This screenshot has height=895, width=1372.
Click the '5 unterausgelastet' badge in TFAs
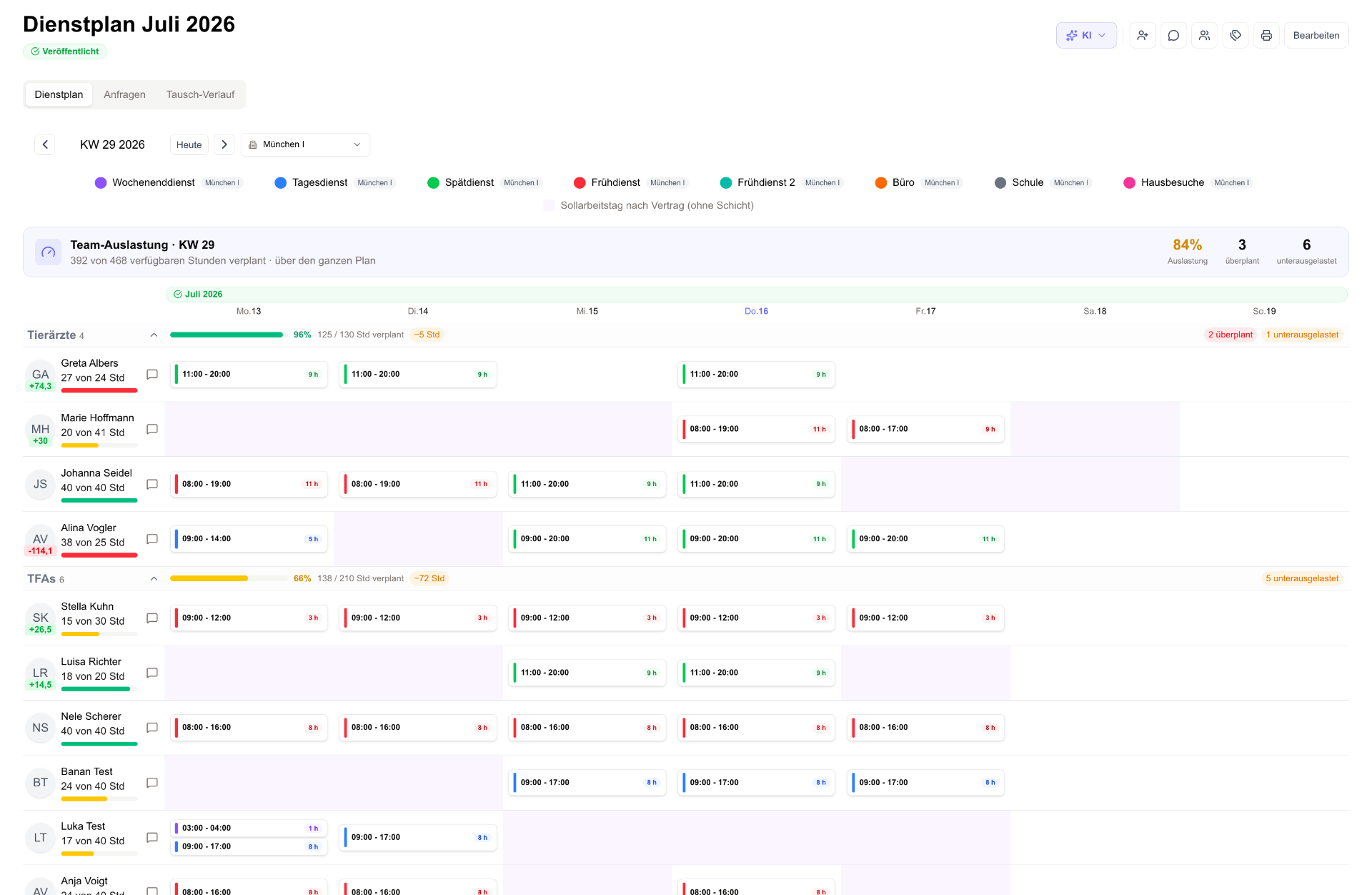click(x=1302, y=578)
